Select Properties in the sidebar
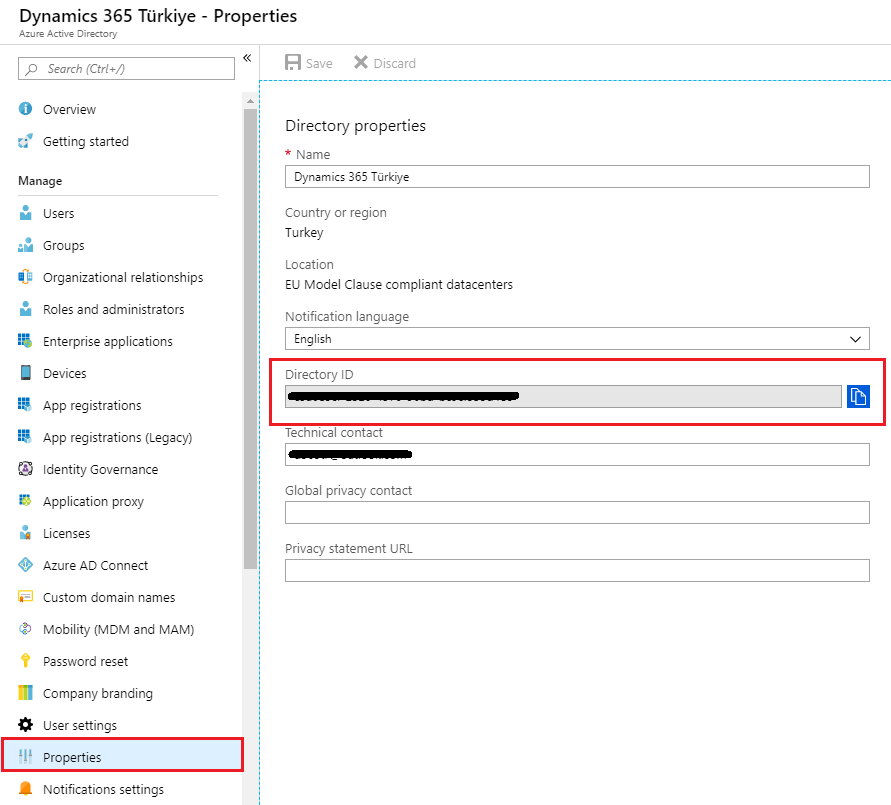The width and height of the screenshot is (891, 805). point(123,757)
